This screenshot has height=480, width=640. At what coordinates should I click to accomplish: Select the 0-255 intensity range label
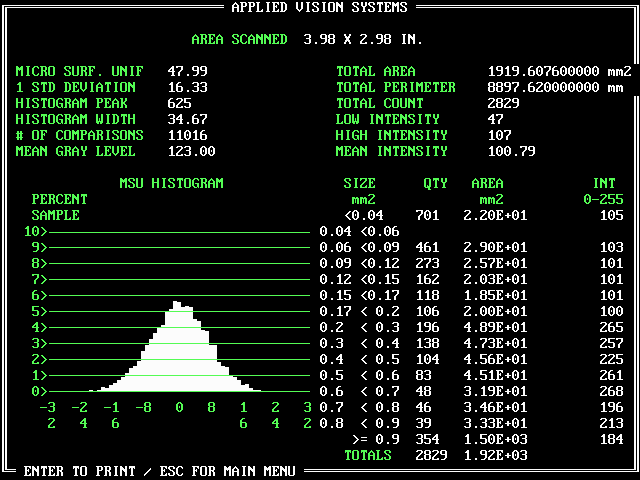point(604,199)
